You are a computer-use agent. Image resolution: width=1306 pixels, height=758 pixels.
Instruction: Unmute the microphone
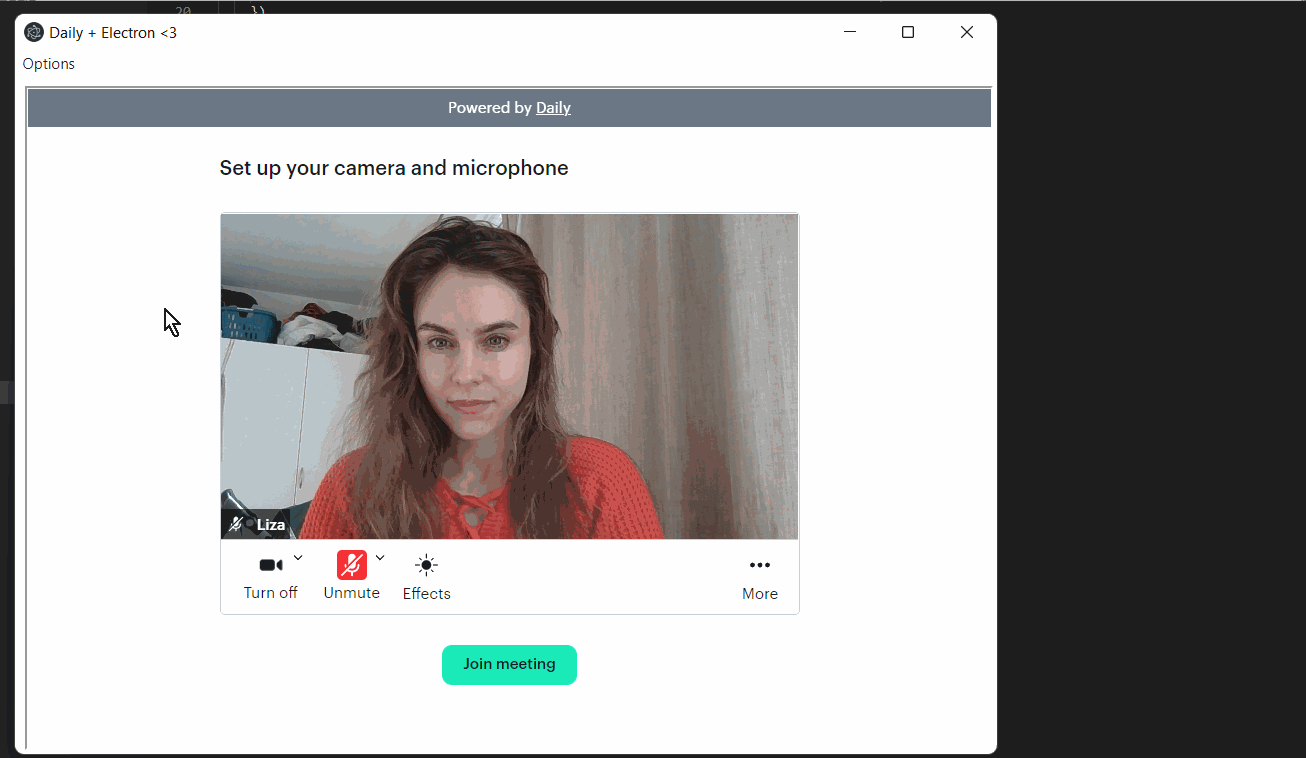click(351, 592)
